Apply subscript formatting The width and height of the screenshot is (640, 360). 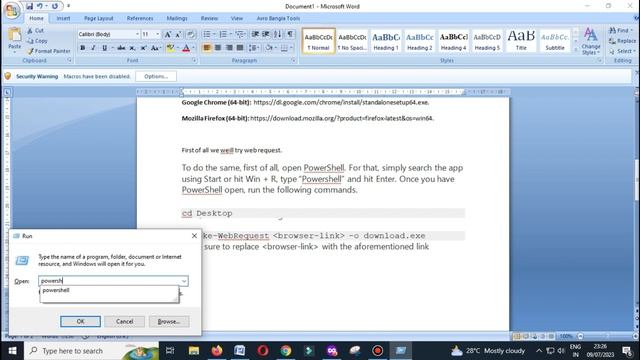[x=132, y=48]
